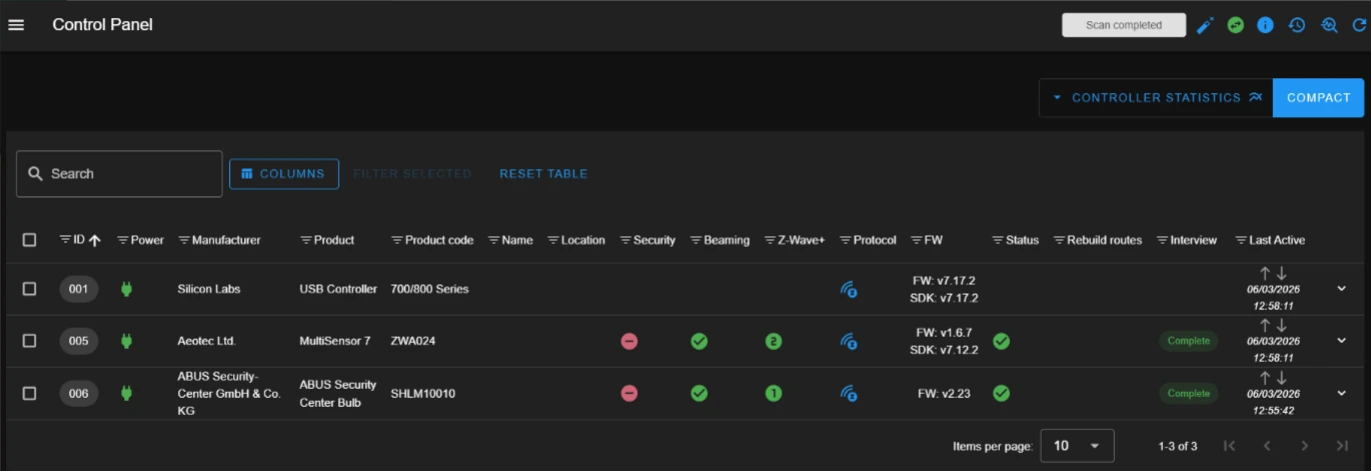Click the history clock icon
This screenshot has height=471, width=1371.
(x=1297, y=25)
